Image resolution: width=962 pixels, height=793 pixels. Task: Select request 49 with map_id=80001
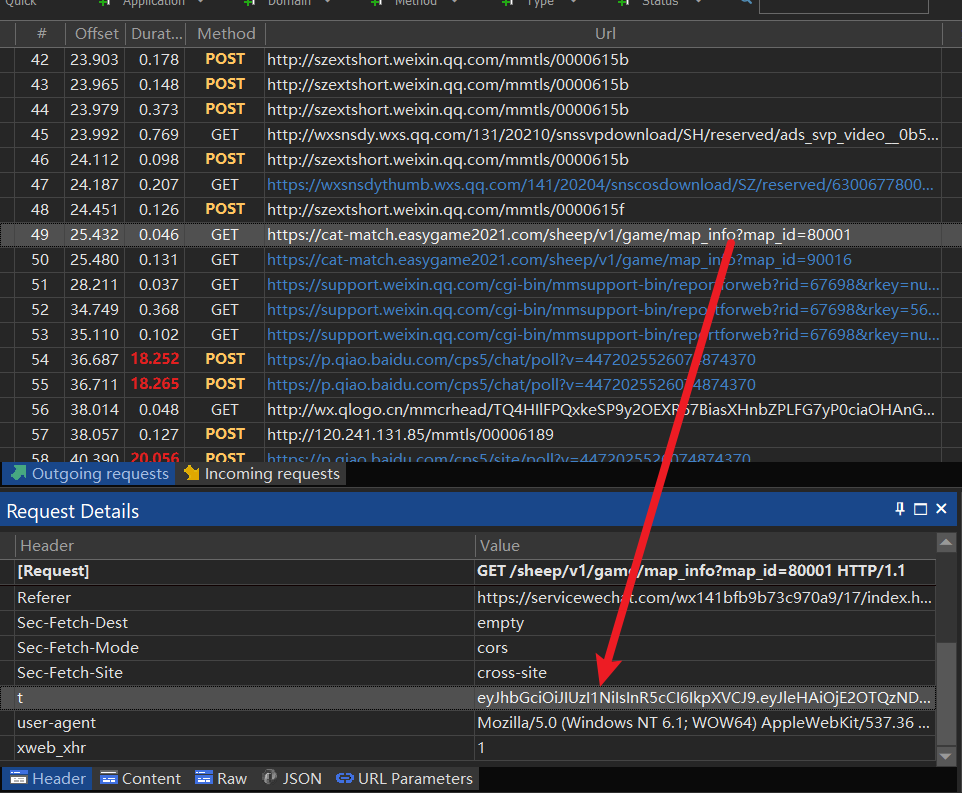558,234
